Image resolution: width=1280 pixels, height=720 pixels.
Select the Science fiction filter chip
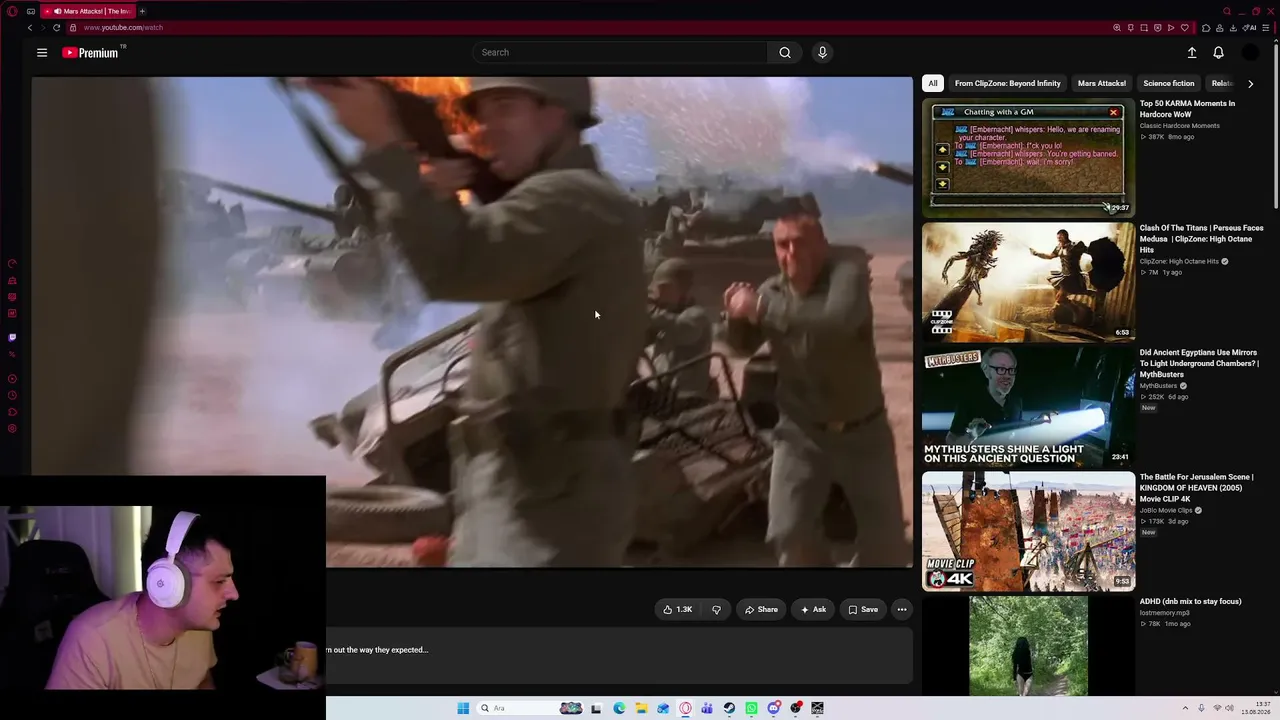point(1169,84)
